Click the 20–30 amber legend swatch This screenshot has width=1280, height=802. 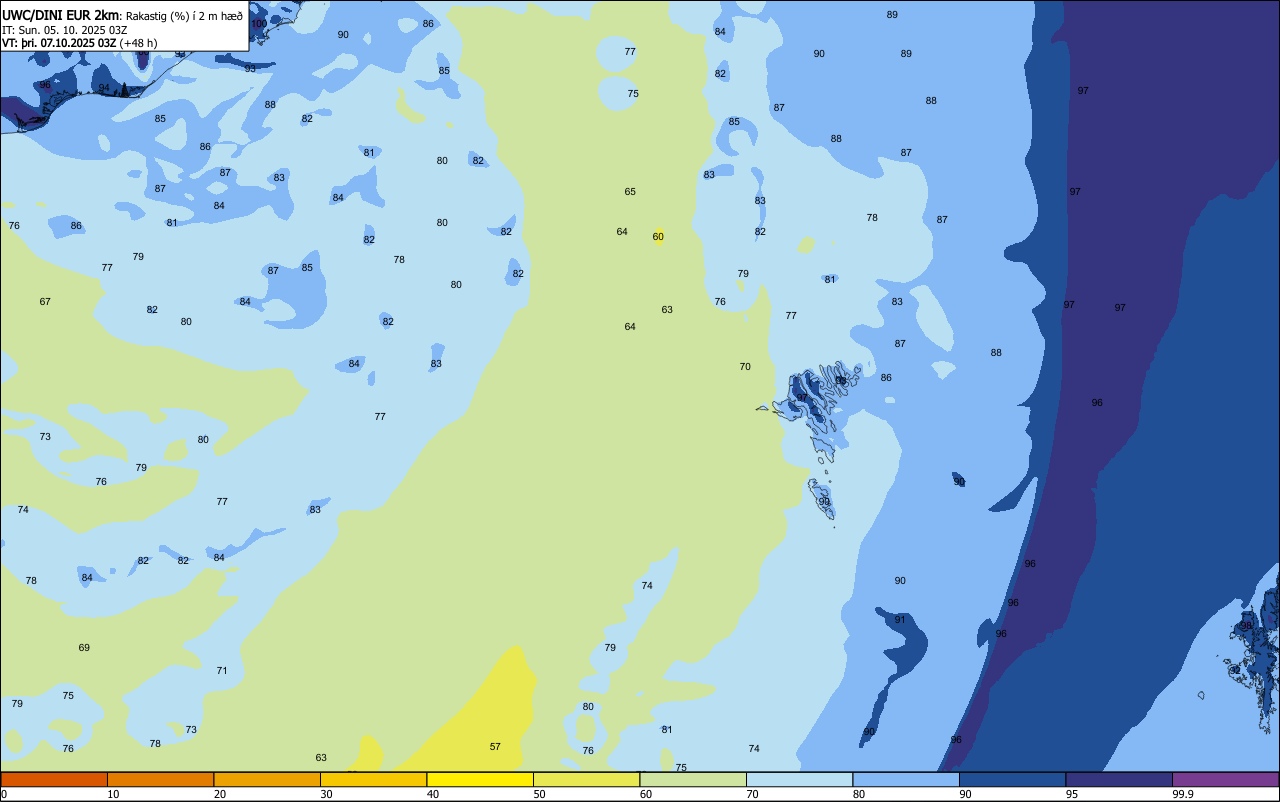267,779
